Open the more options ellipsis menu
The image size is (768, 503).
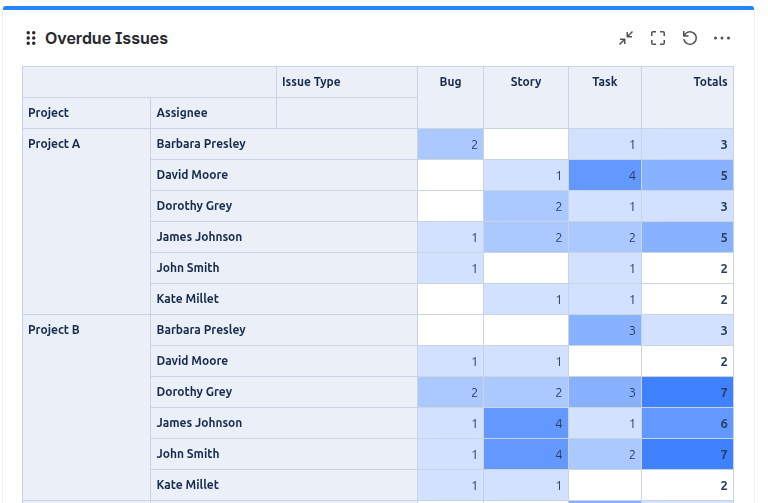click(722, 38)
